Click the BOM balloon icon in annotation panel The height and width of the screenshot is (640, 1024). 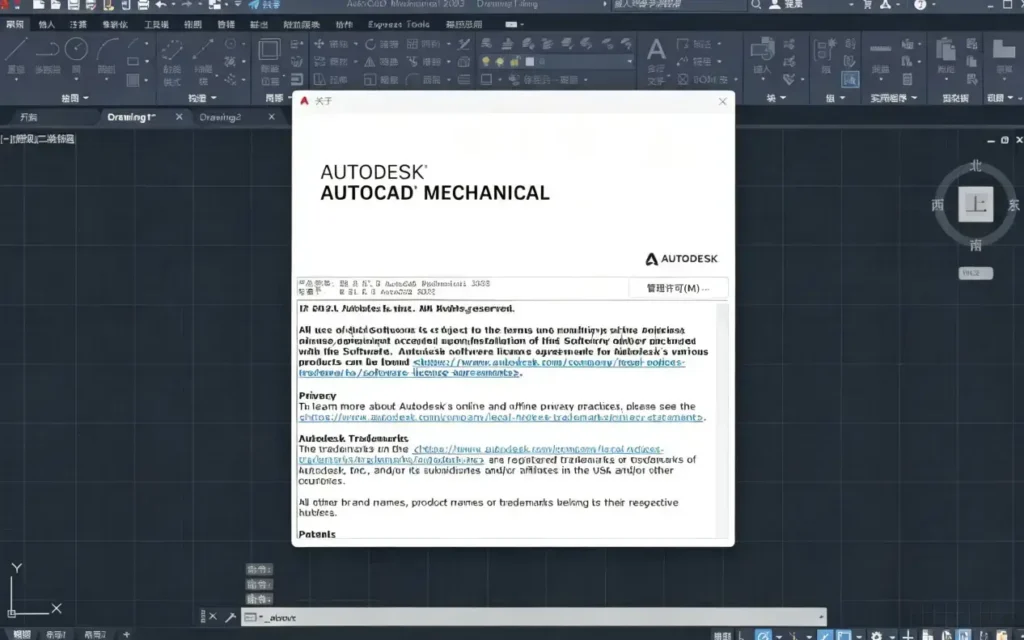tap(683, 80)
